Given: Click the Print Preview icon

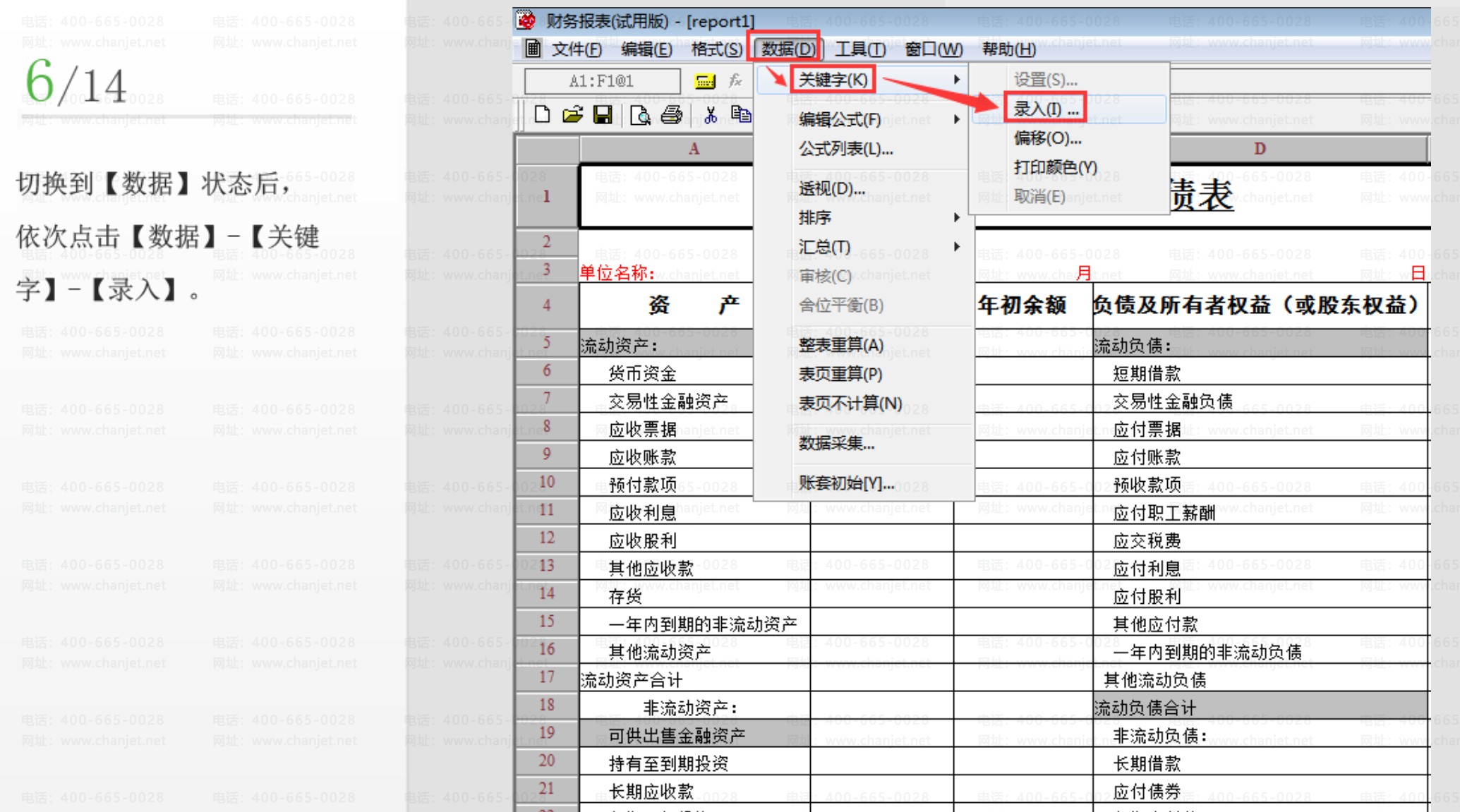Looking at the screenshot, I should (x=640, y=115).
